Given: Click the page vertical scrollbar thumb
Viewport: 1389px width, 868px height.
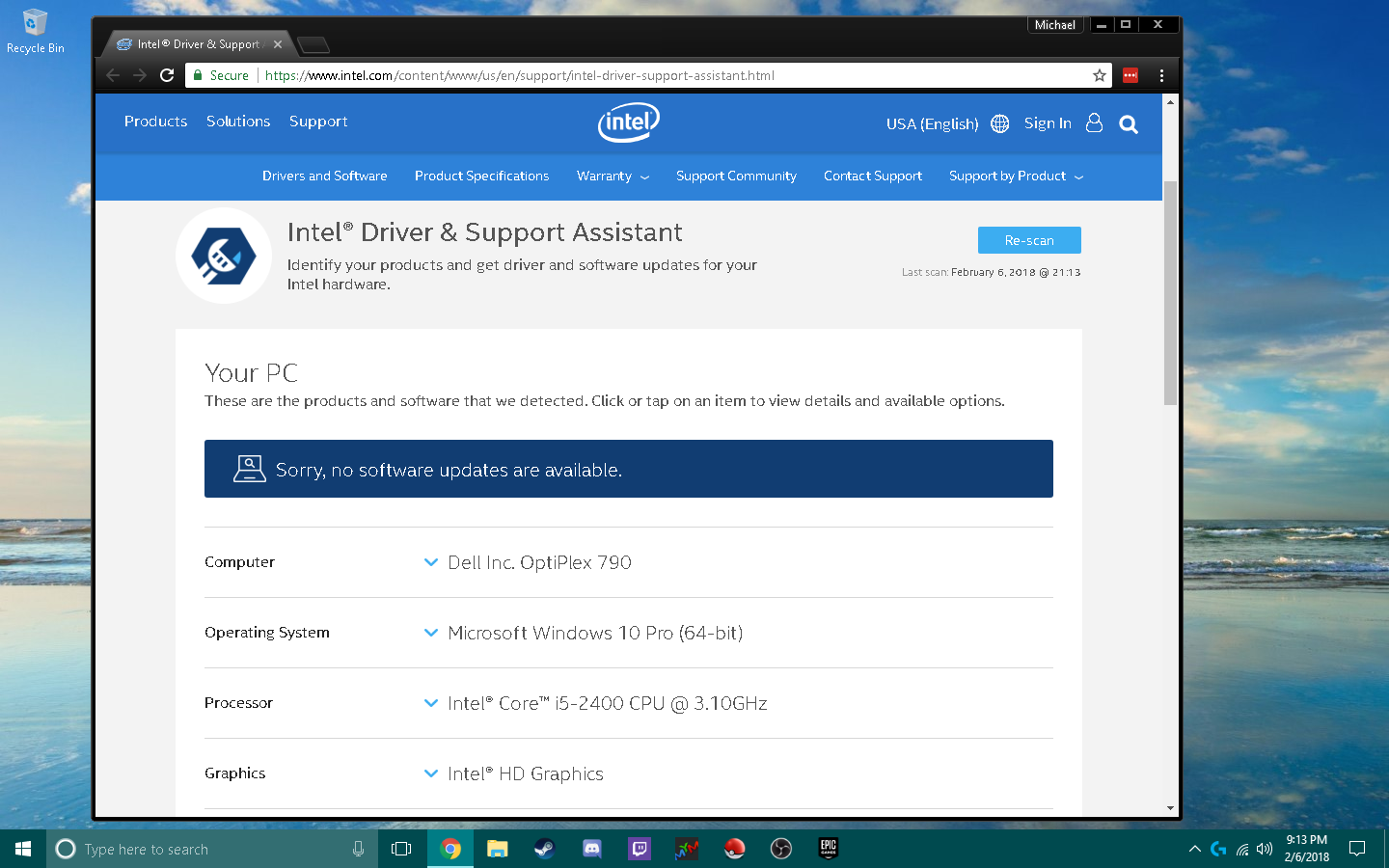Looking at the screenshot, I should tap(1170, 293).
